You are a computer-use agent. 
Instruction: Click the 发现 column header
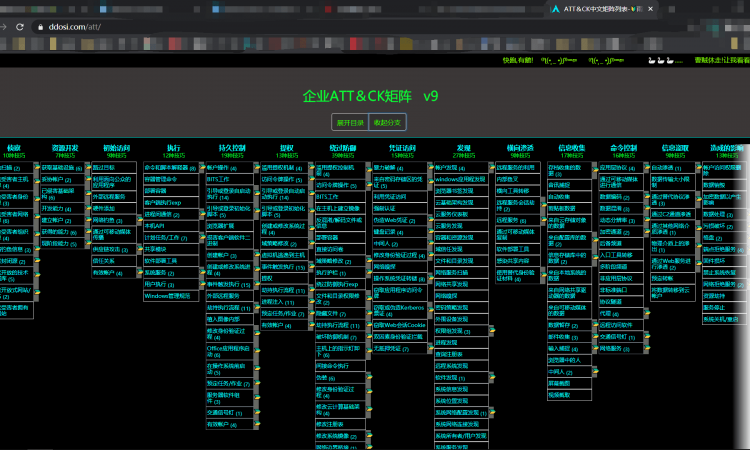pos(463,148)
